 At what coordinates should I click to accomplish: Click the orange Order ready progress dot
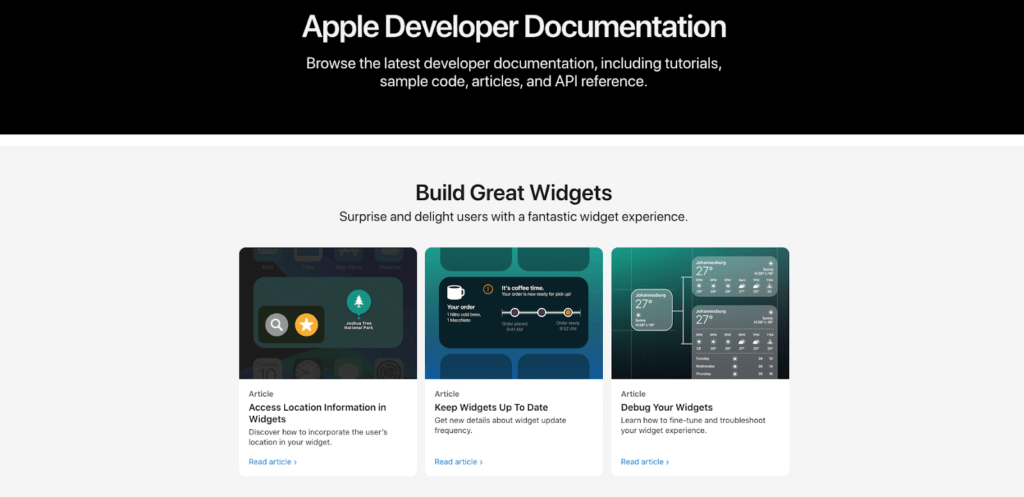(568, 313)
